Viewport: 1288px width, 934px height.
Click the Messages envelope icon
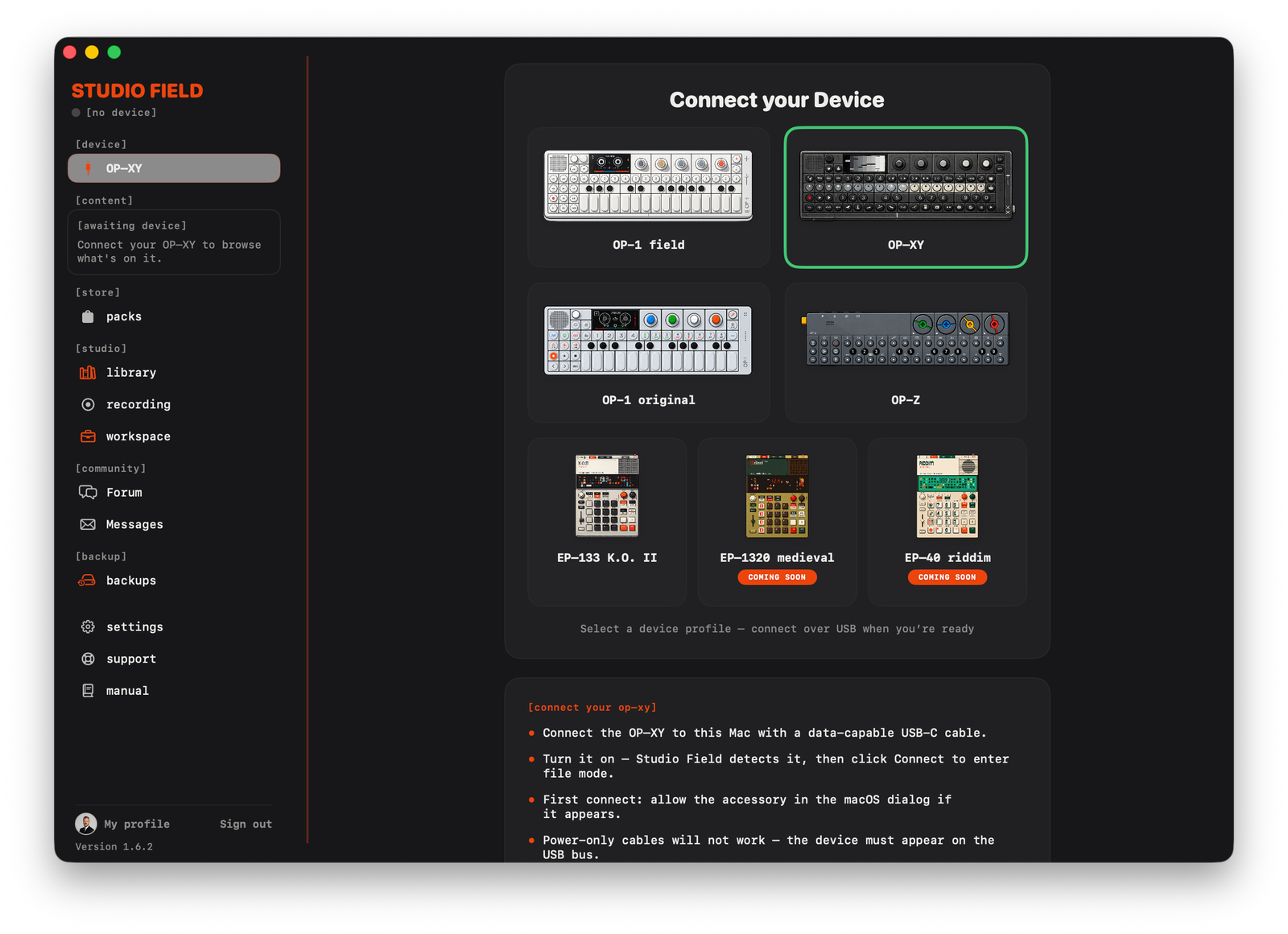point(88,524)
